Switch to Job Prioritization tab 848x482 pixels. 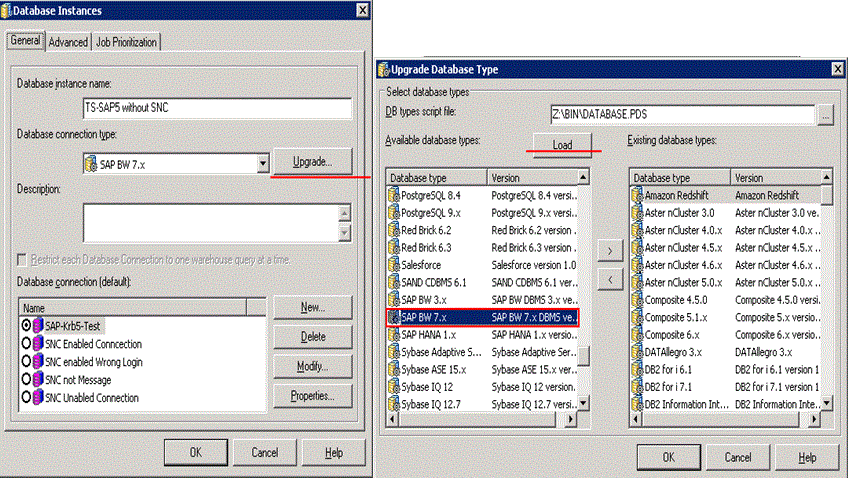pyautogui.click(x=126, y=42)
